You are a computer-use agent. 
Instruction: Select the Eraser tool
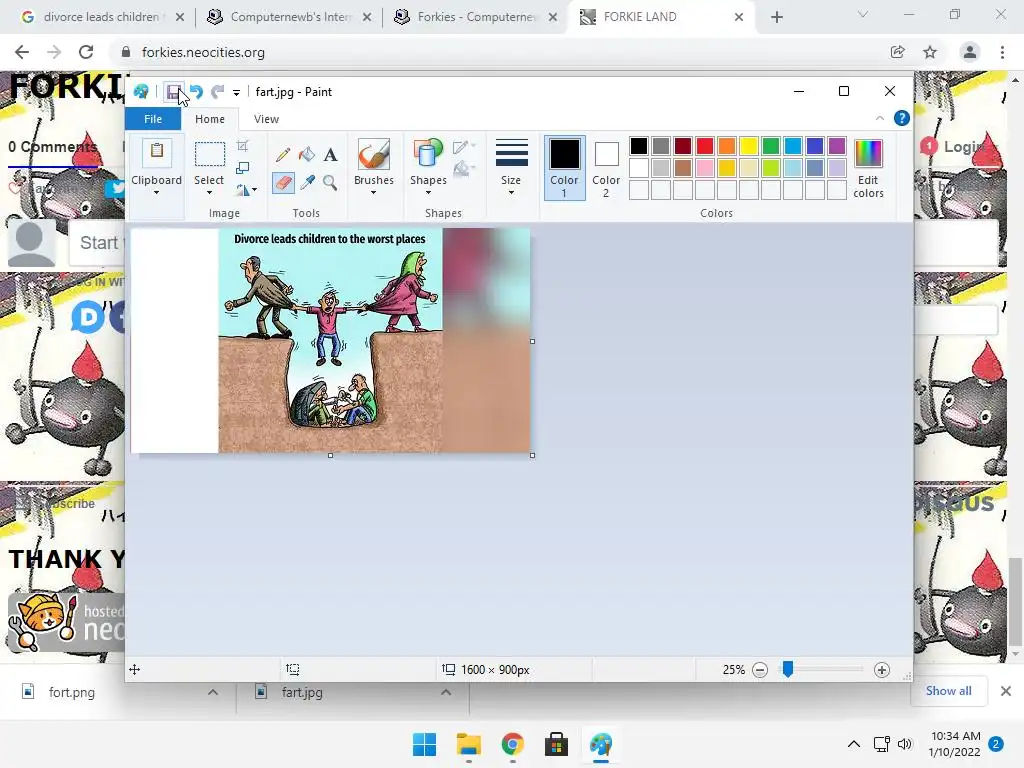click(x=283, y=183)
